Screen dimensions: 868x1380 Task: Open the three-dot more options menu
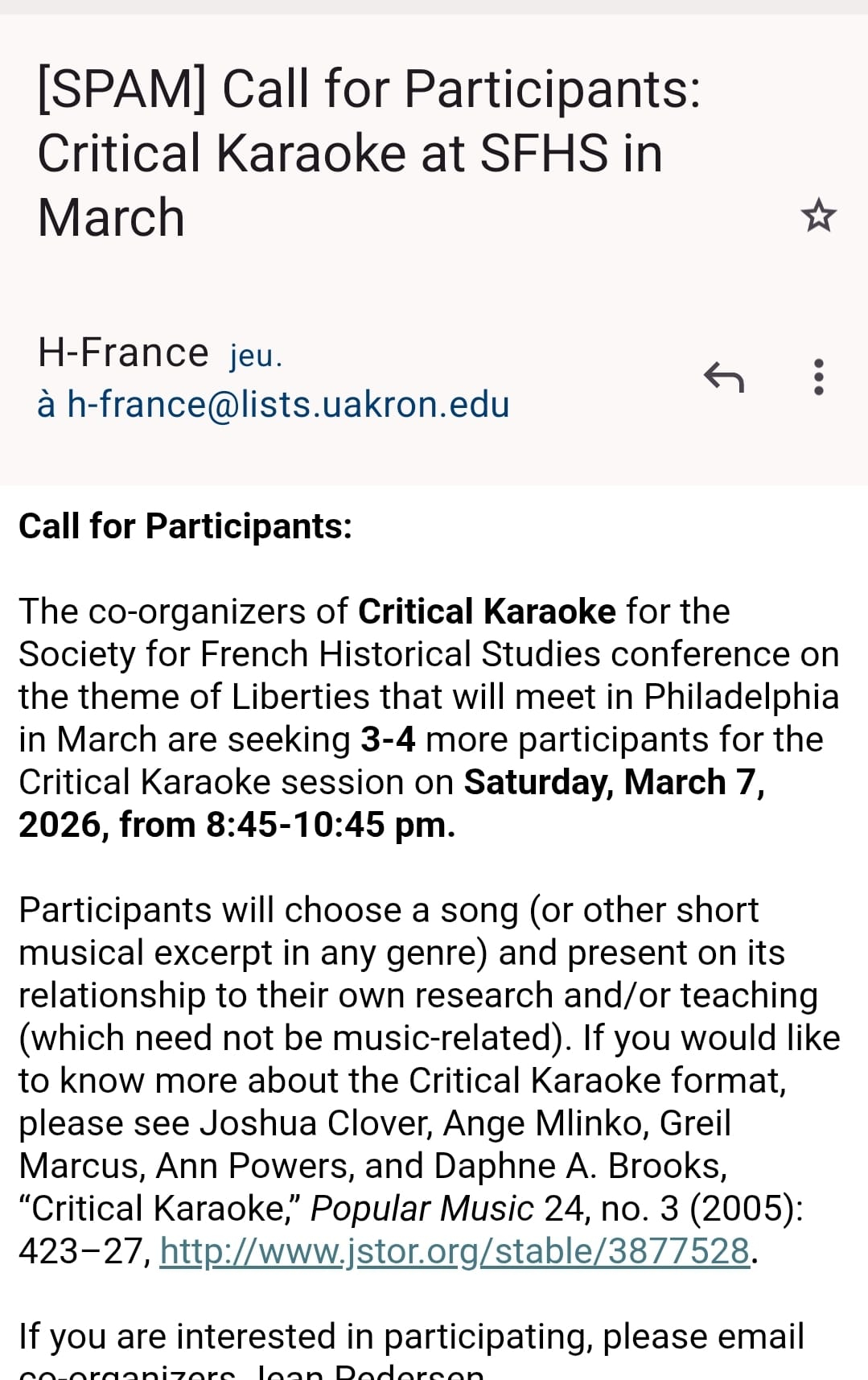coord(818,377)
